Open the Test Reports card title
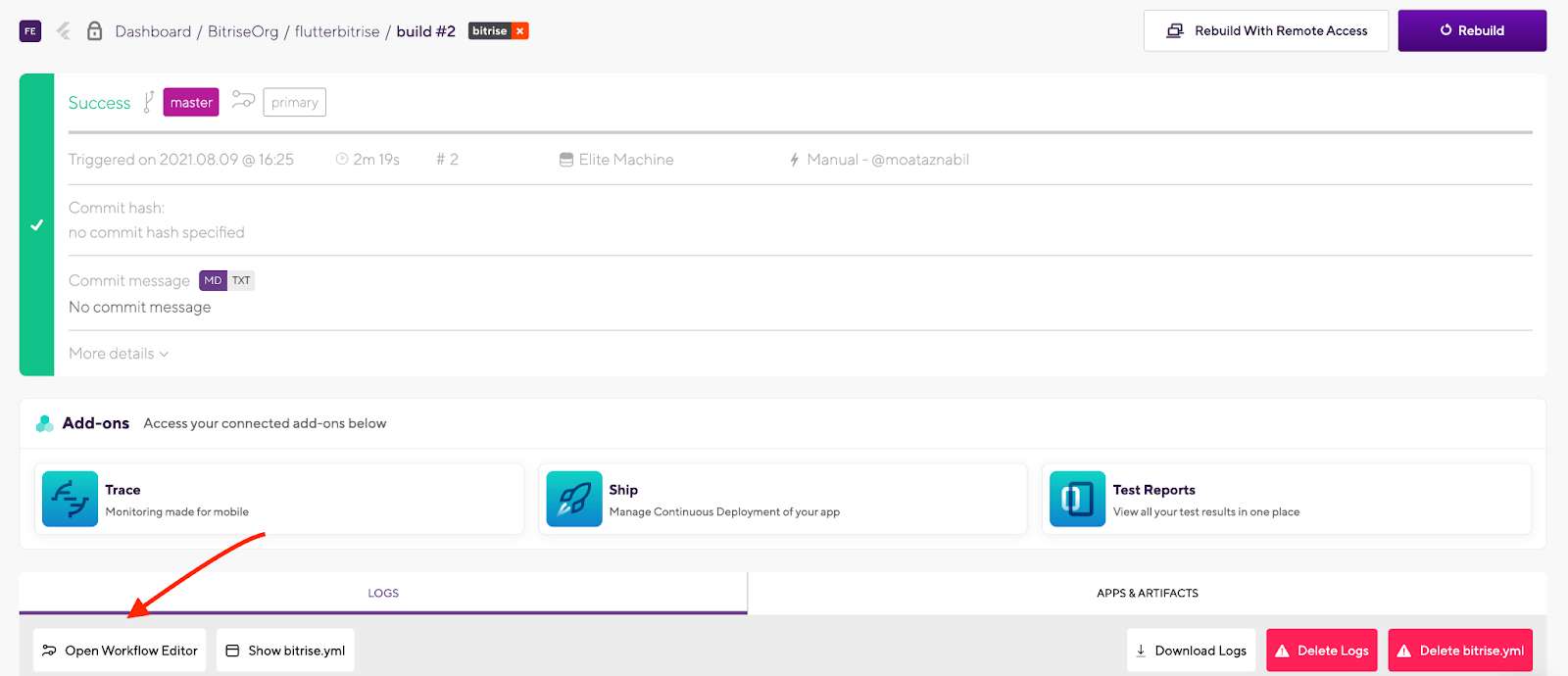The width and height of the screenshot is (1568, 676). [x=1154, y=490]
